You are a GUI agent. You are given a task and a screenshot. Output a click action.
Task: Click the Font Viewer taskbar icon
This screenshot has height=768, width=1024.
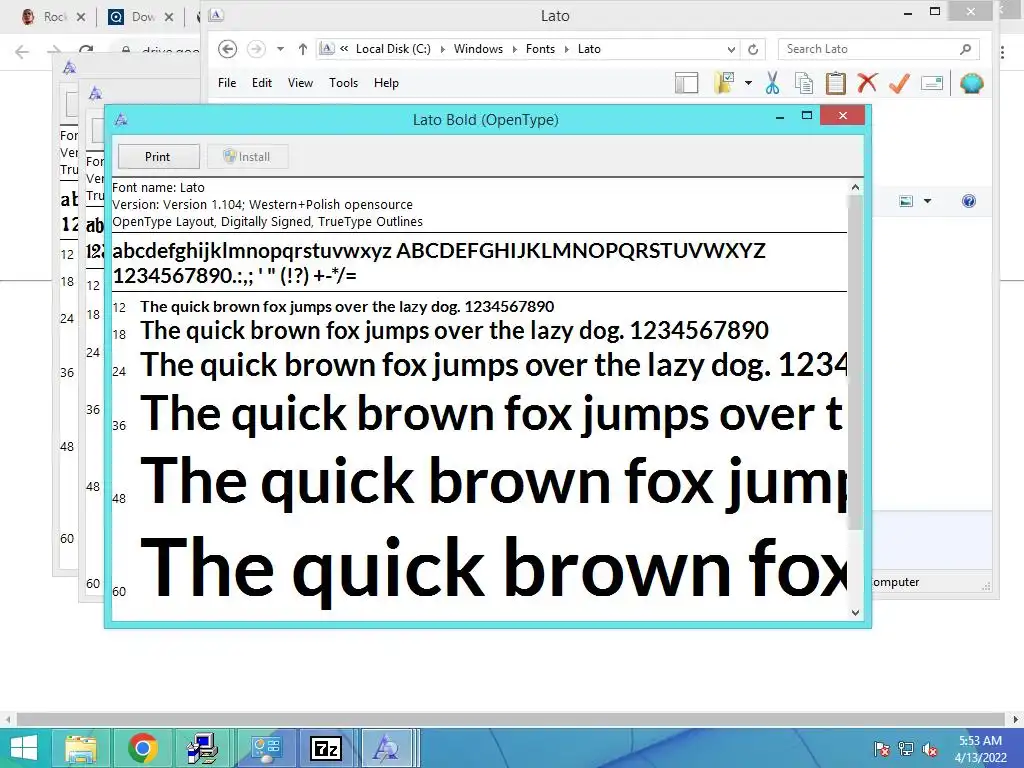pos(386,748)
